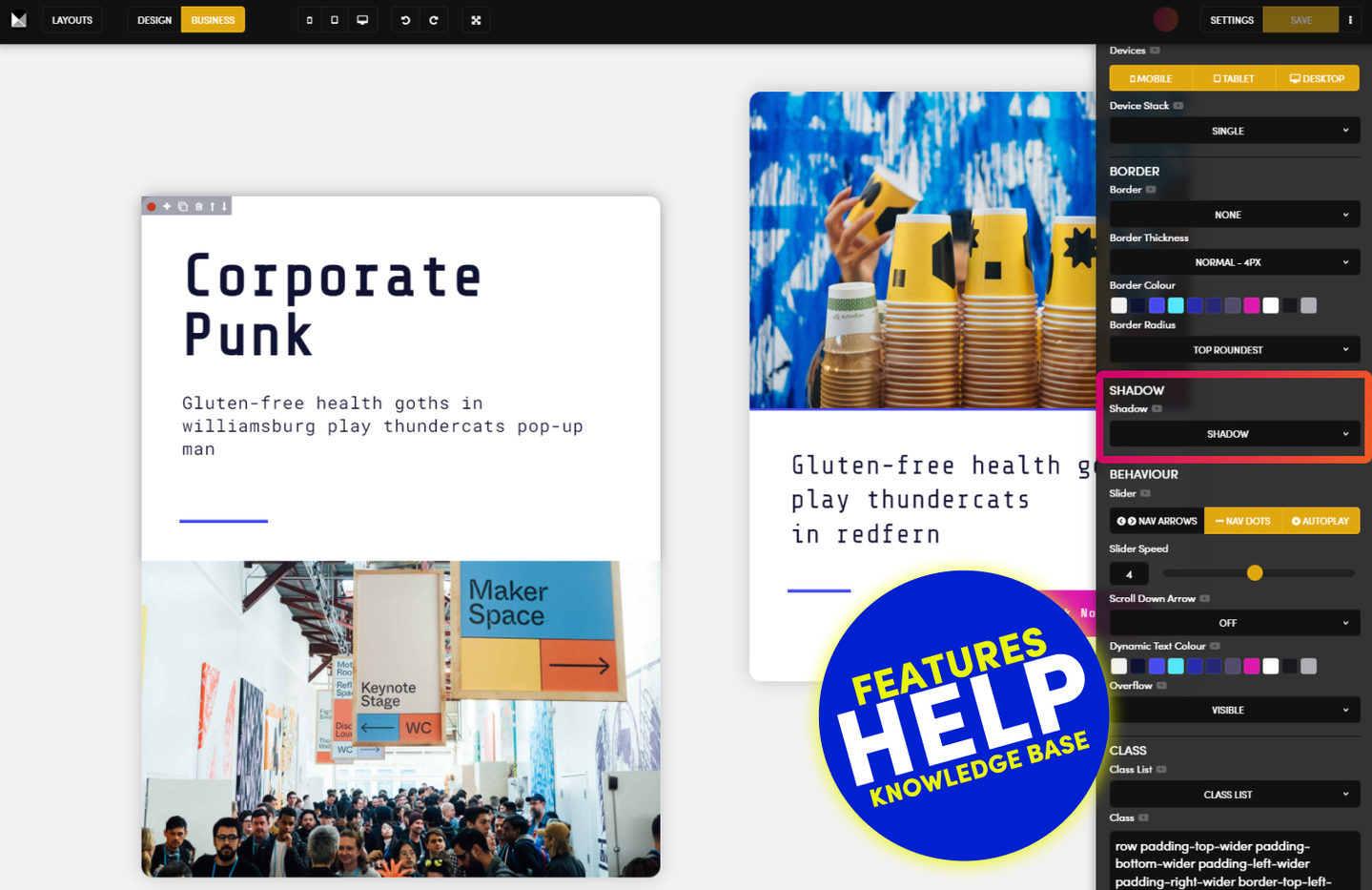Toggle the Nav Arrows slider option
Screen dimensions: 1372x890
point(1157,521)
